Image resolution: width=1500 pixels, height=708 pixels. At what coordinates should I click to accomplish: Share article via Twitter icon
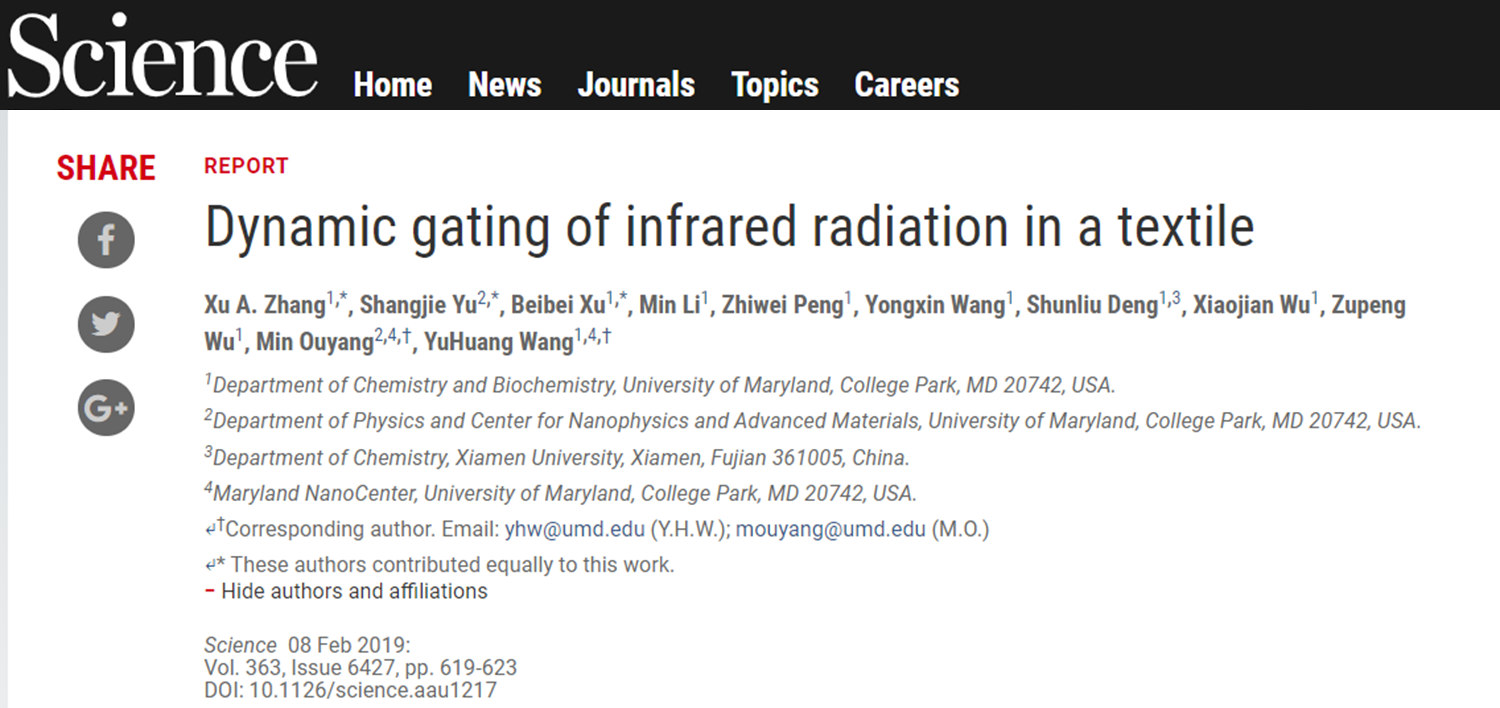(x=106, y=325)
